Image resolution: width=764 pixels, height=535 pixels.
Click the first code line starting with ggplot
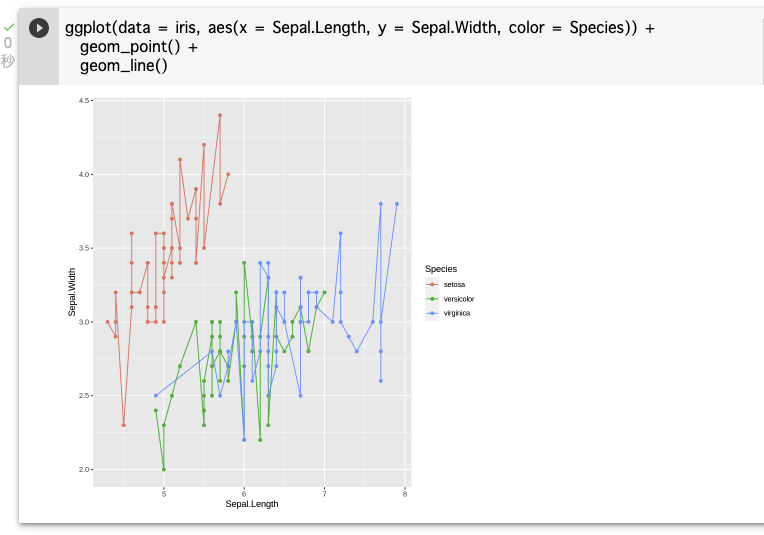[x=360, y=28]
